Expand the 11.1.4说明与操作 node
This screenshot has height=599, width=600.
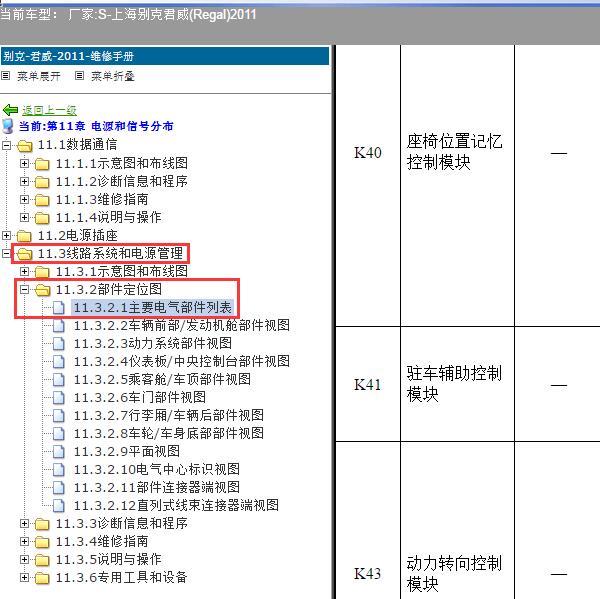(x=24, y=217)
